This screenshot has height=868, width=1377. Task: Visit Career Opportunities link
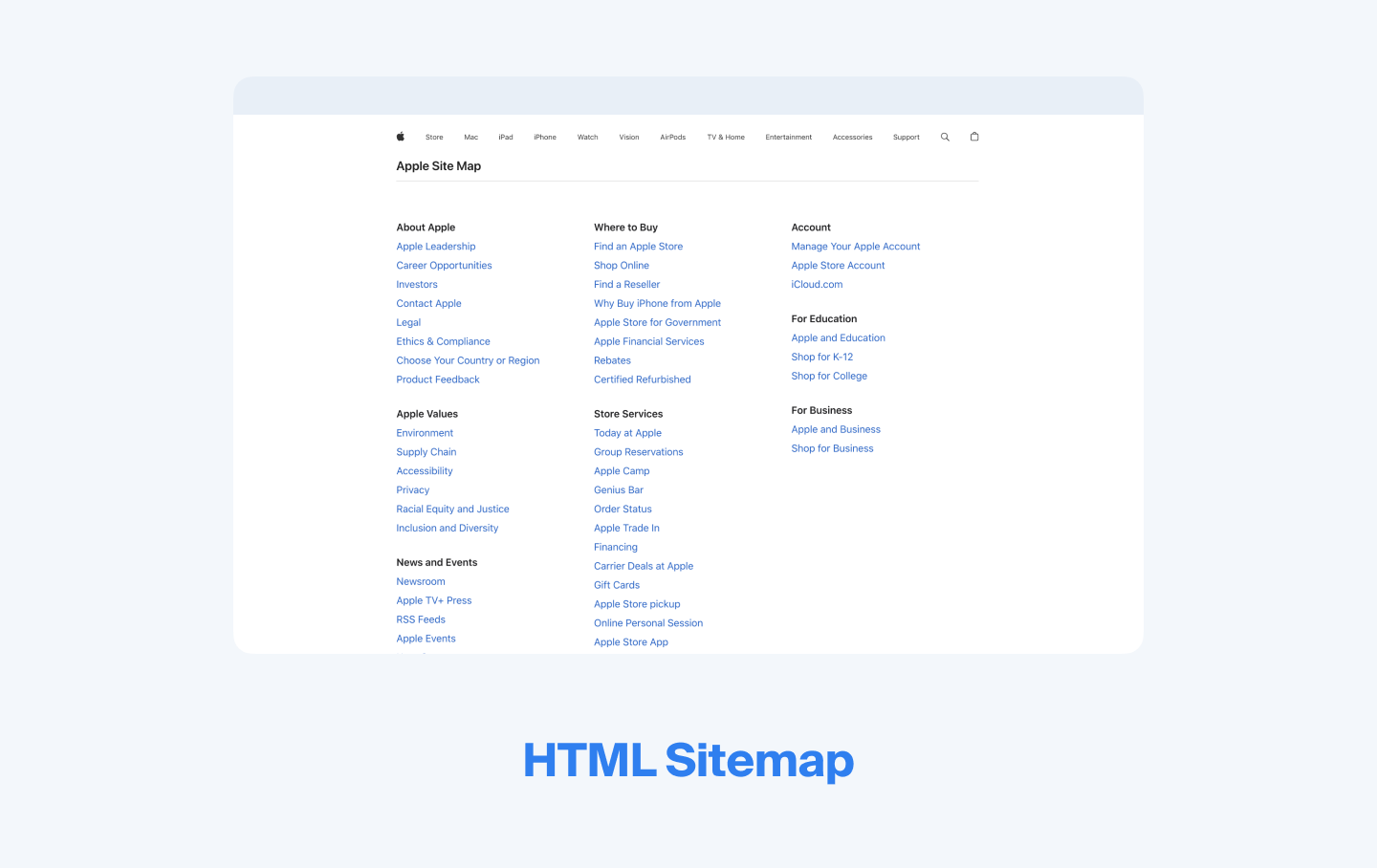pos(445,266)
